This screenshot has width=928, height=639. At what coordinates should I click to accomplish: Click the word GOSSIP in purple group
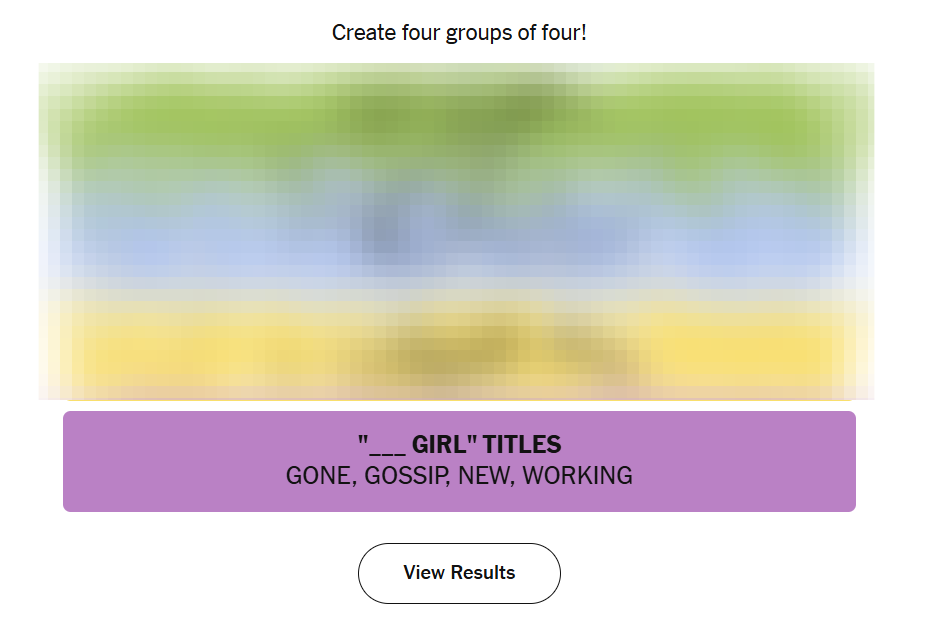point(408,476)
